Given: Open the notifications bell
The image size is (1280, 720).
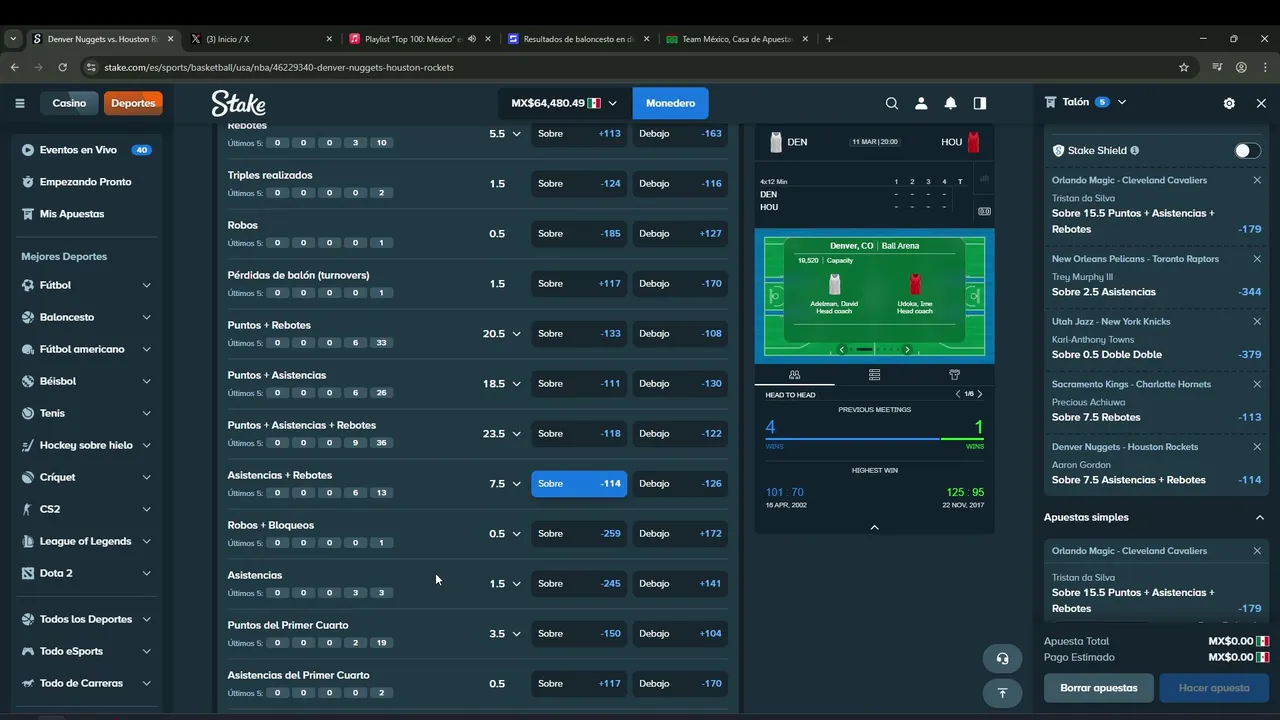Looking at the screenshot, I should point(950,103).
